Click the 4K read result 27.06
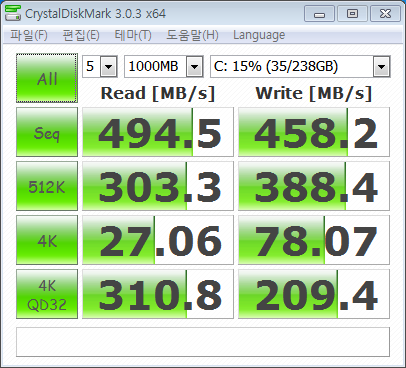Screen dimensions: 406x368 click(158, 240)
